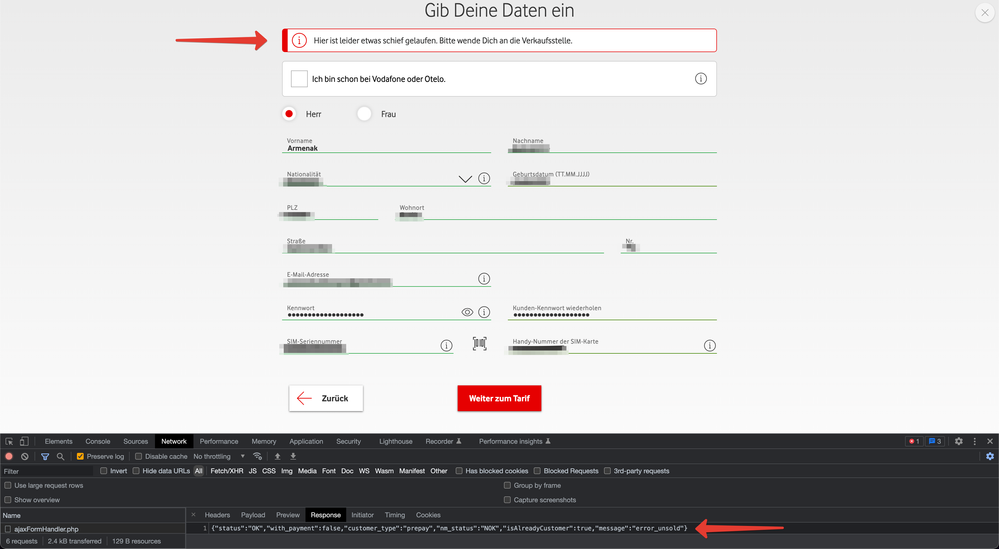Click the Vorname input field
Image resolution: width=999 pixels, height=549 pixels.
click(387, 145)
